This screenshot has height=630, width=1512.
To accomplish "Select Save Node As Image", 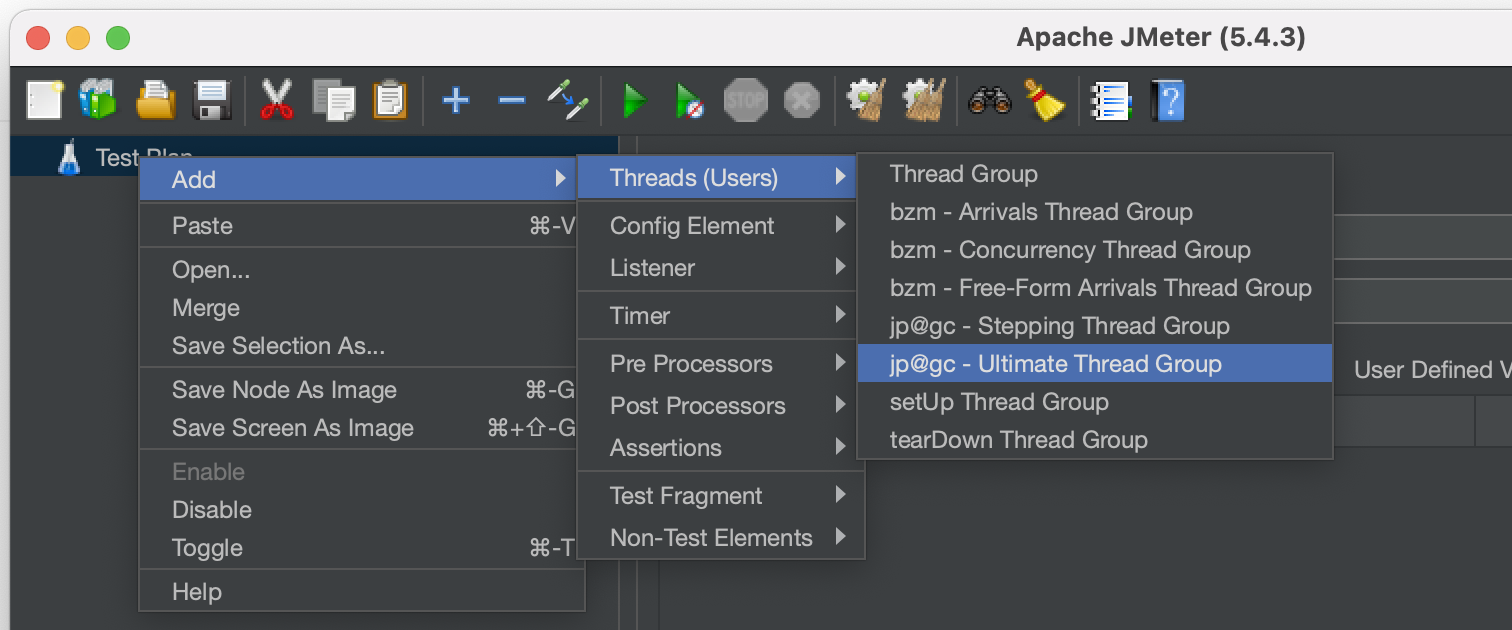I will click(x=360, y=390).
